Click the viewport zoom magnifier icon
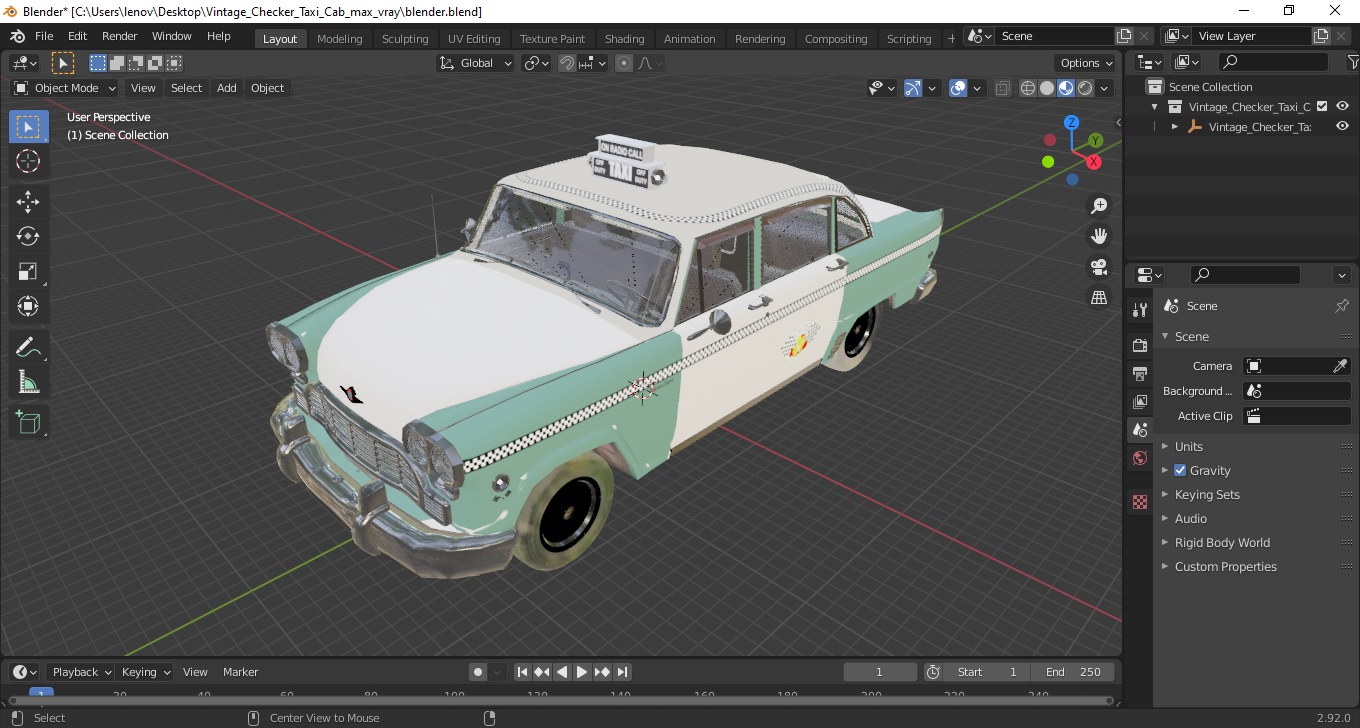Screen dimensions: 1360x728 [1099, 206]
